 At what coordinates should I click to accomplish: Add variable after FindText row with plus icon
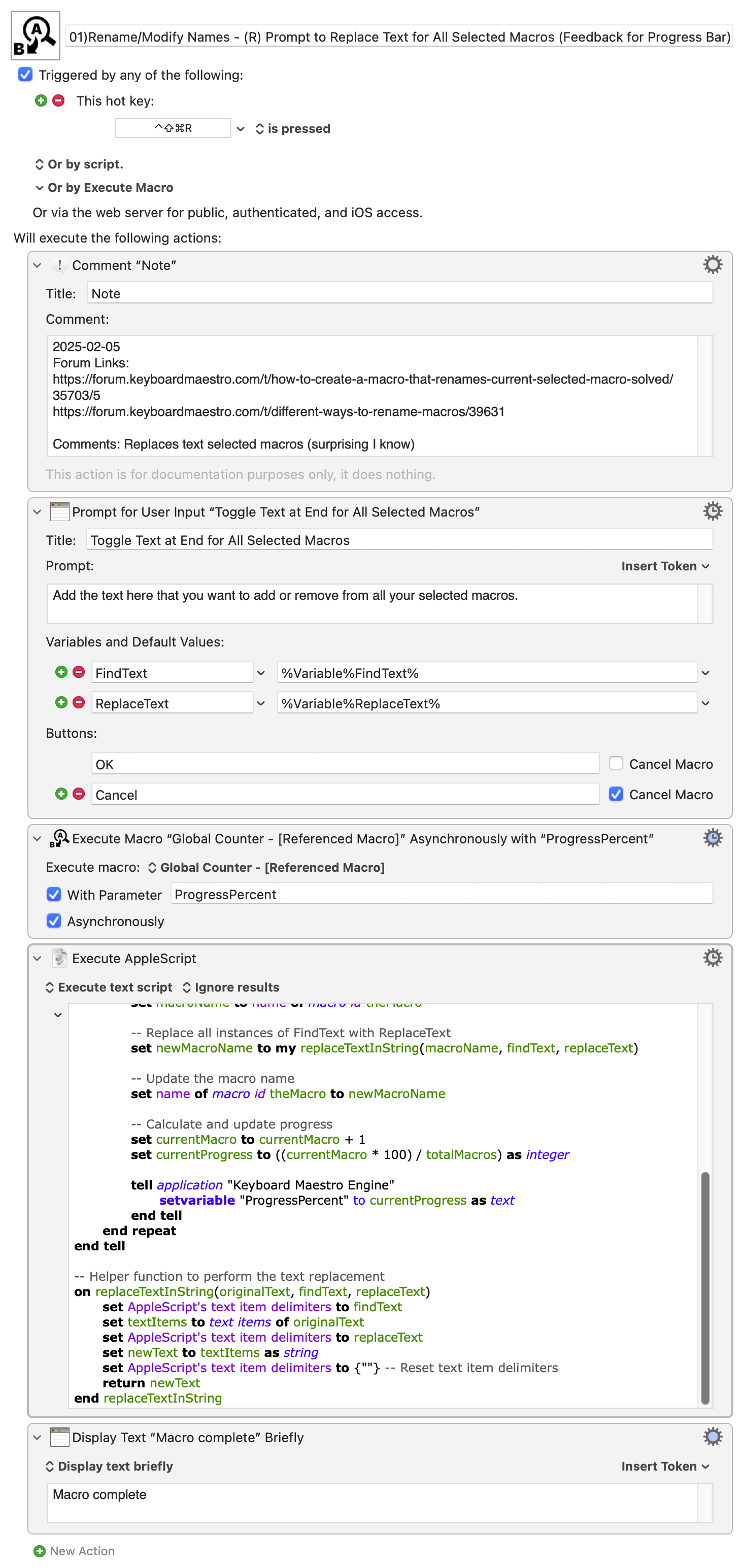[x=61, y=672]
